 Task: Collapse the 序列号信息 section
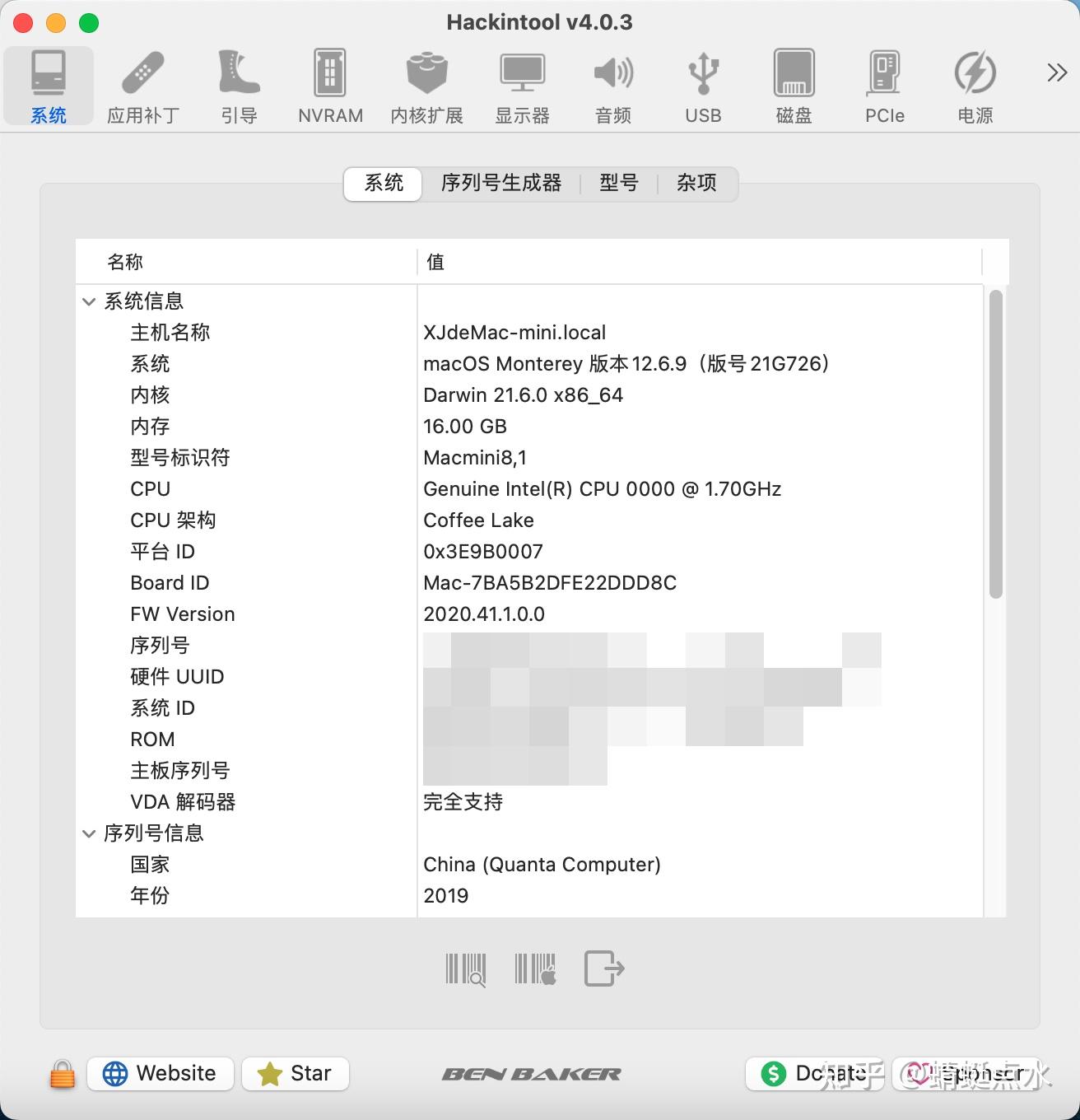[88, 833]
